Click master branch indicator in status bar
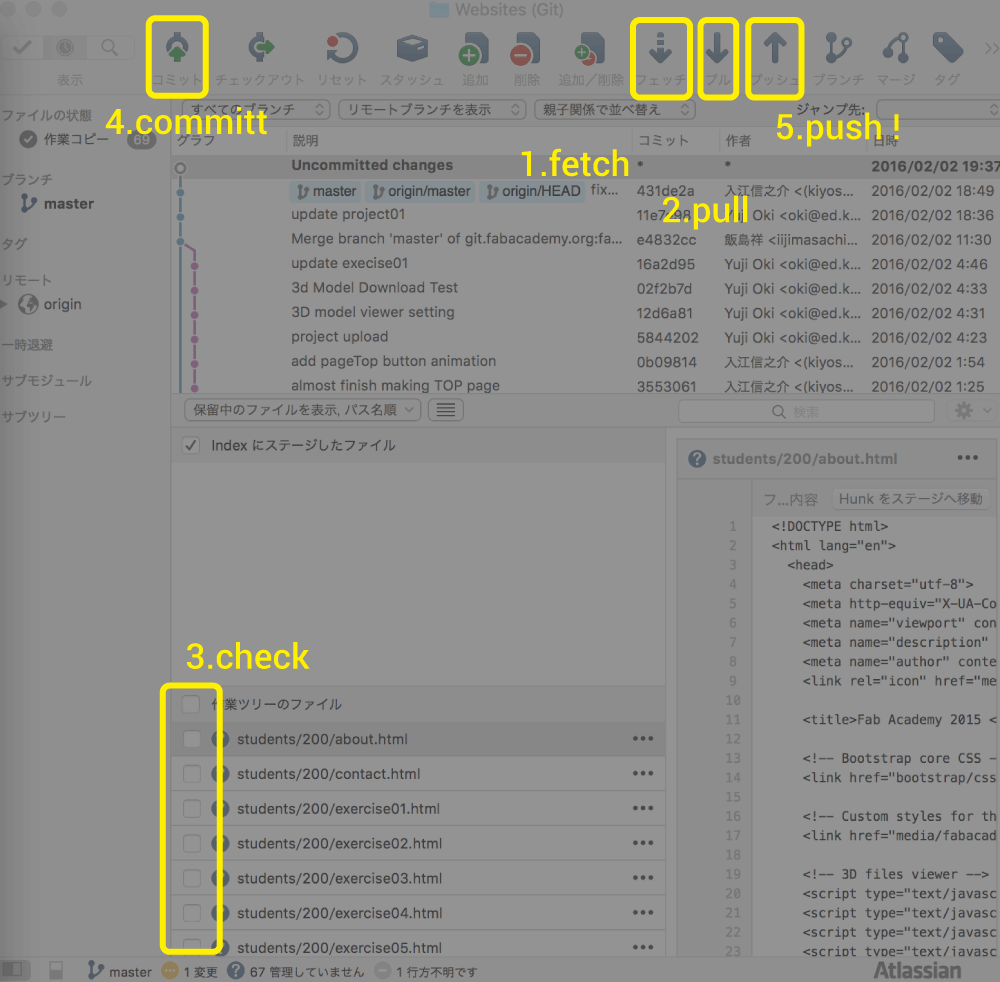The height and width of the screenshot is (982, 1000). tap(120, 971)
